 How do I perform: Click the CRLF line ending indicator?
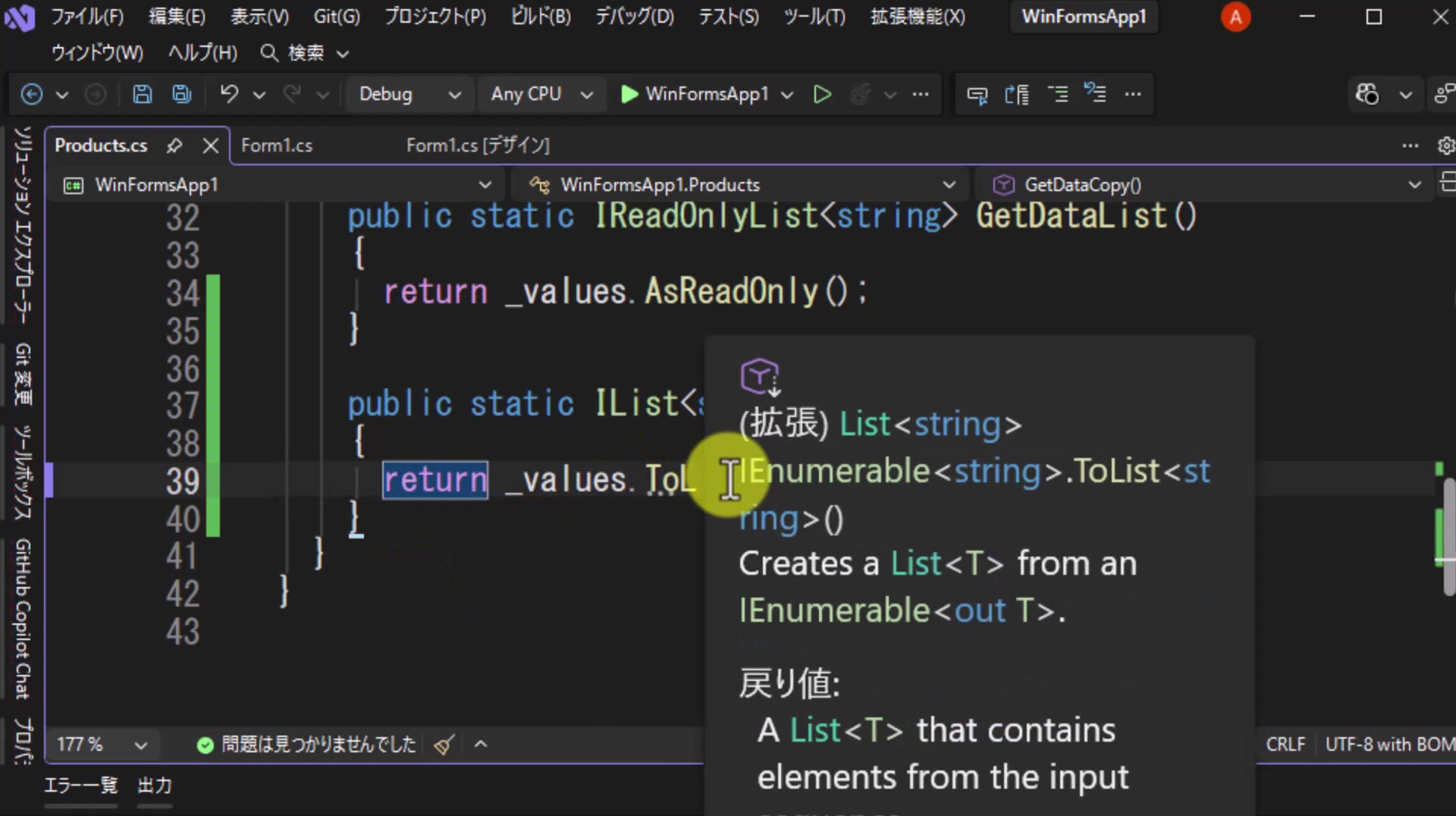click(1285, 745)
